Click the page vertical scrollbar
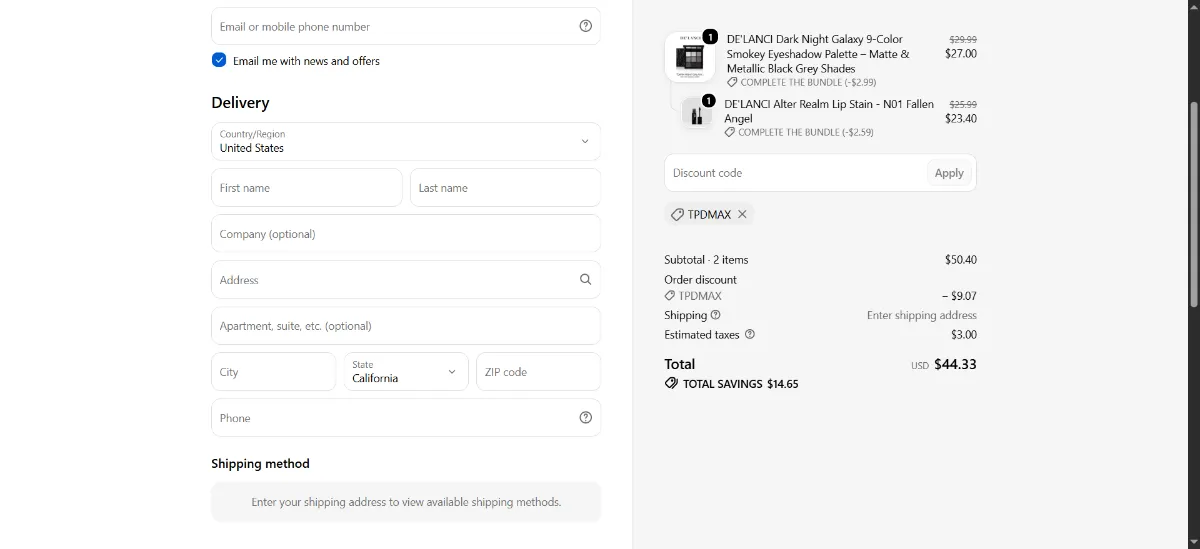The height and width of the screenshot is (549, 1200). [1194, 205]
